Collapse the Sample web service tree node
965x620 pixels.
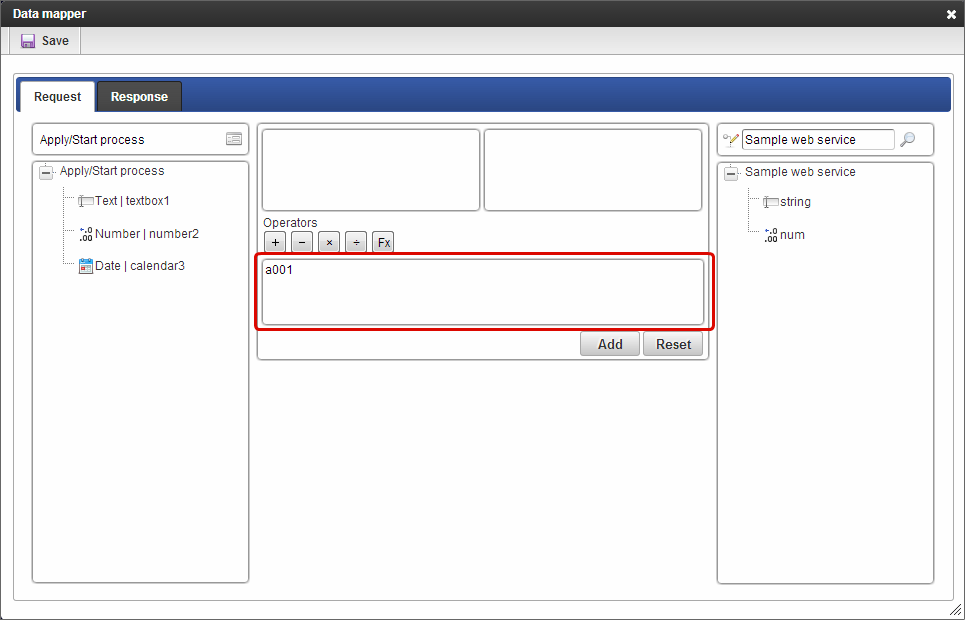point(731,173)
